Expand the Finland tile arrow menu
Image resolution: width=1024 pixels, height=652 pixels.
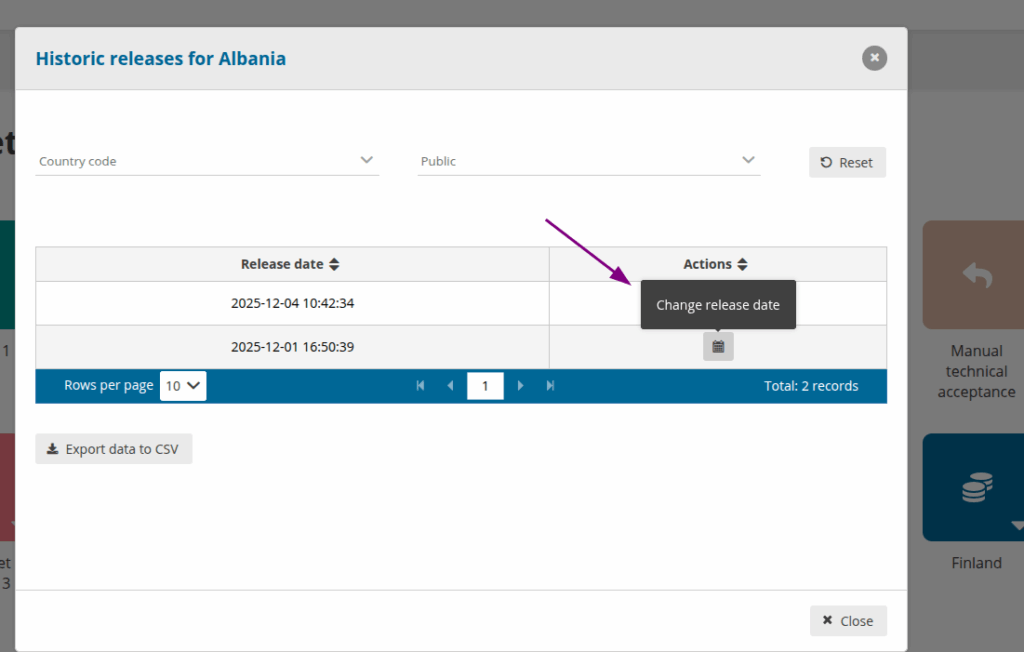[1016, 525]
